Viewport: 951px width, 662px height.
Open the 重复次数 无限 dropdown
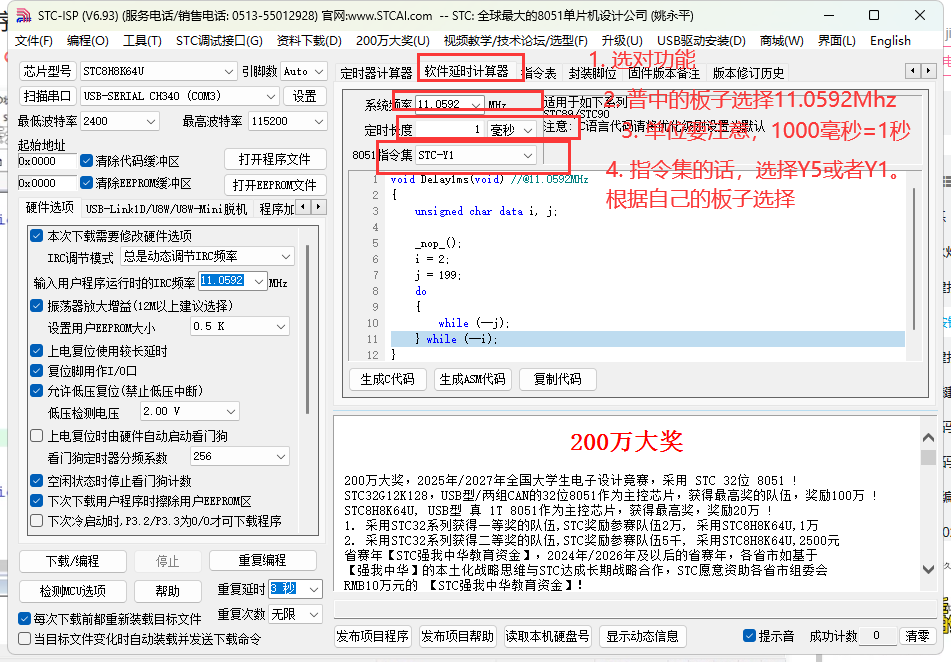[295, 614]
